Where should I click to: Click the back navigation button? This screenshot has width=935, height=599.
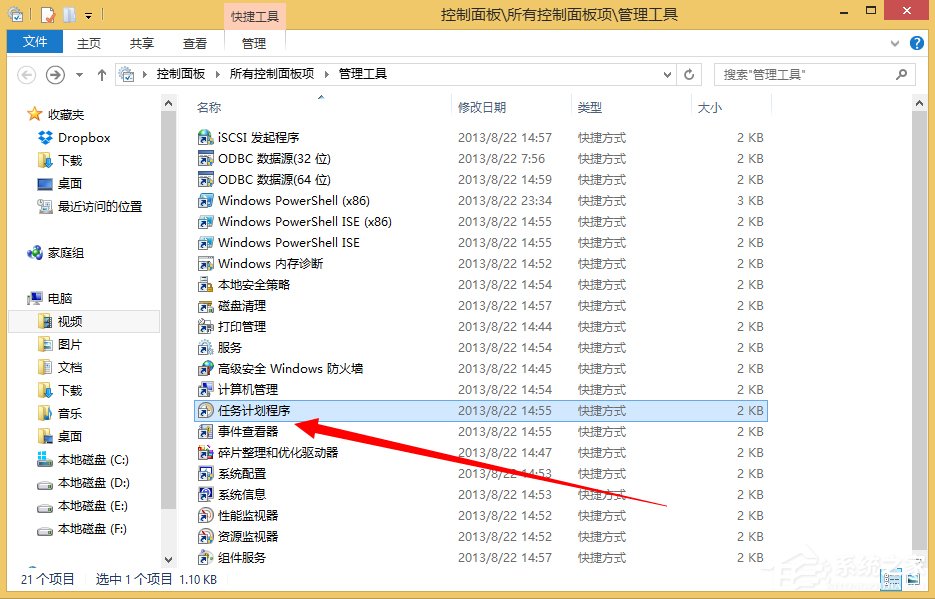point(27,74)
